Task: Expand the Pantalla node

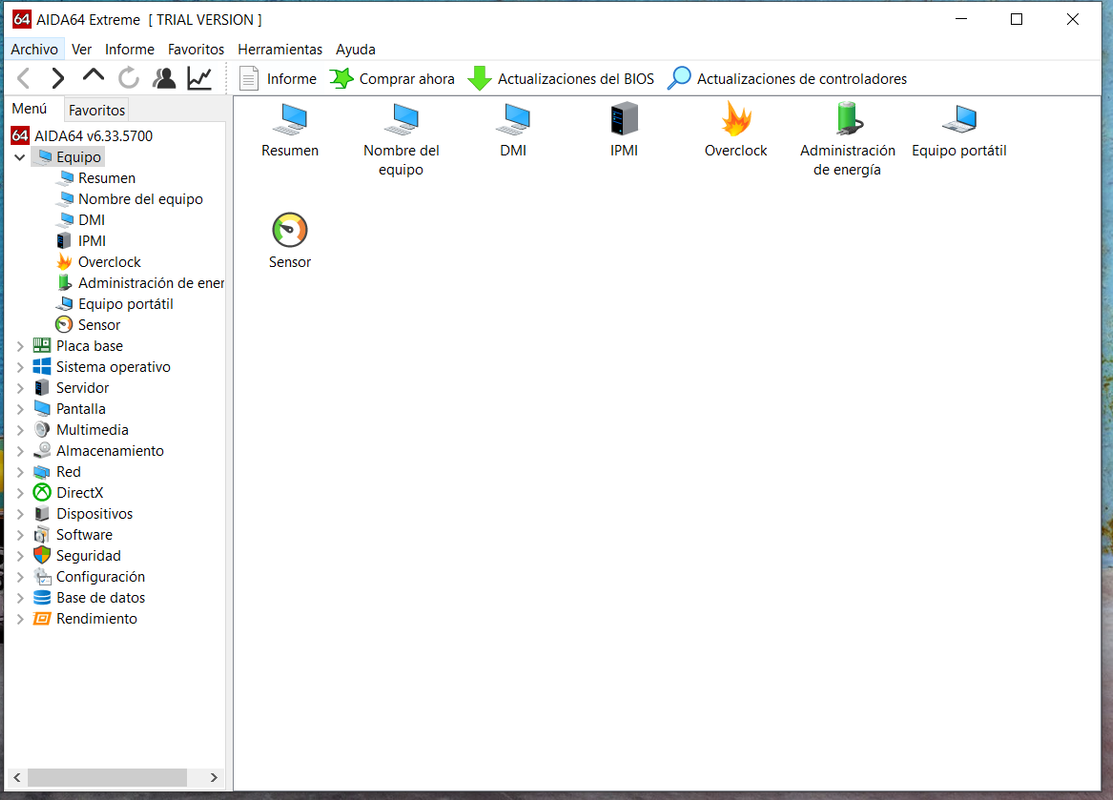Action: [20, 409]
